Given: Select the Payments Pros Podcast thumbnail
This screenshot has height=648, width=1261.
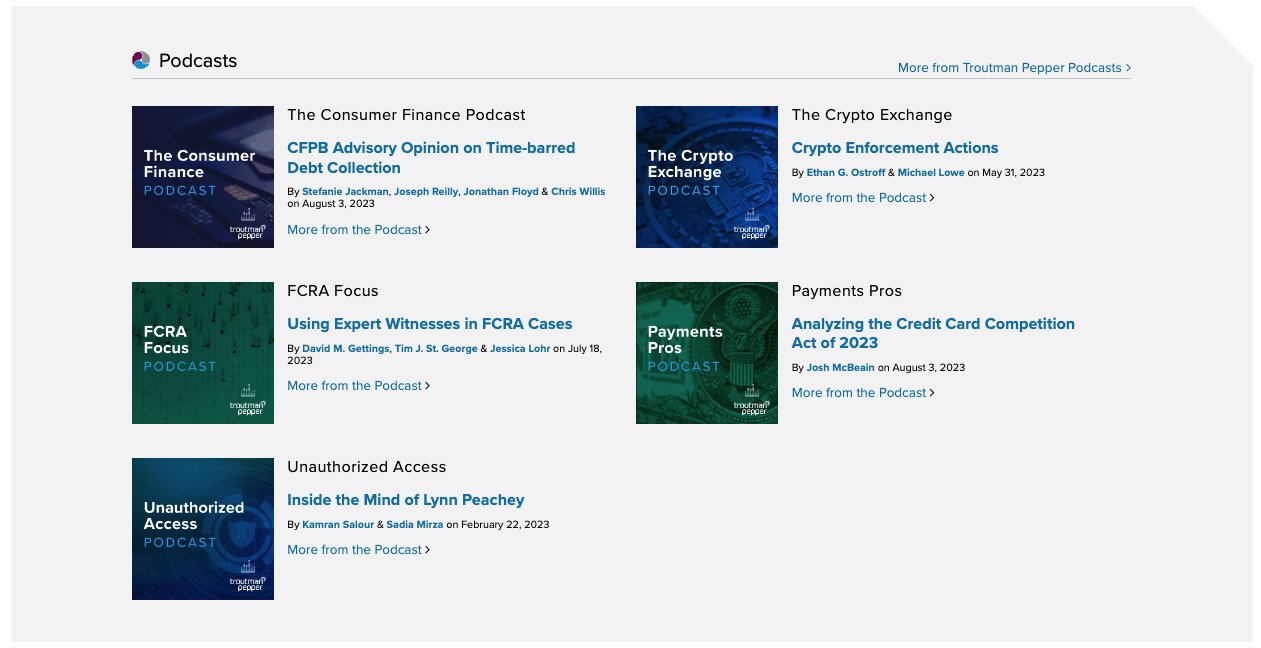Looking at the screenshot, I should [x=707, y=353].
